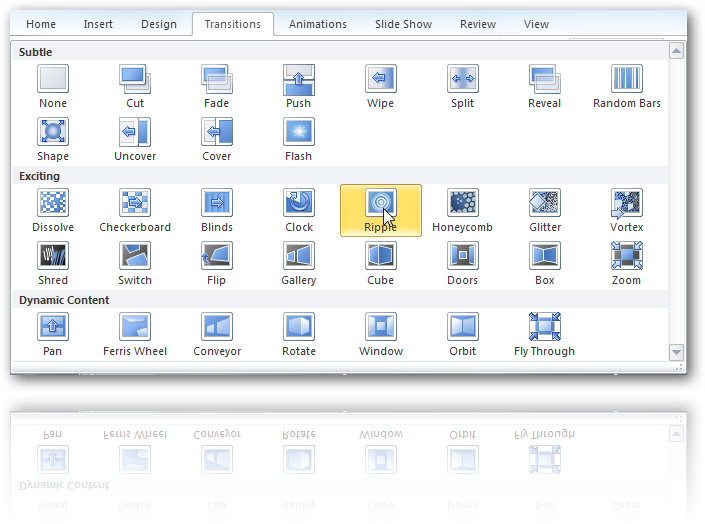Viewport: 705px width, 524px height.
Task: Apply the Orbit transition
Action: point(463,335)
